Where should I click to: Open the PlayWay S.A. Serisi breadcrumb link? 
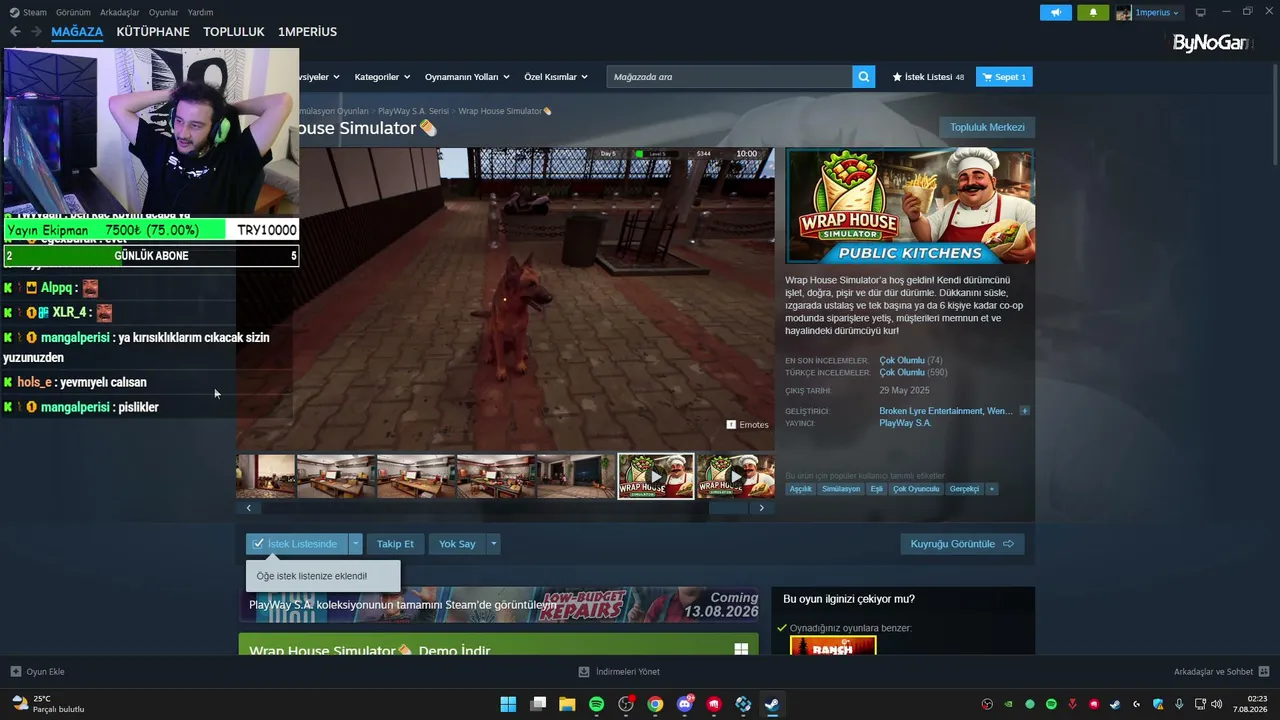pyautogui.click(x=413, y=111)
